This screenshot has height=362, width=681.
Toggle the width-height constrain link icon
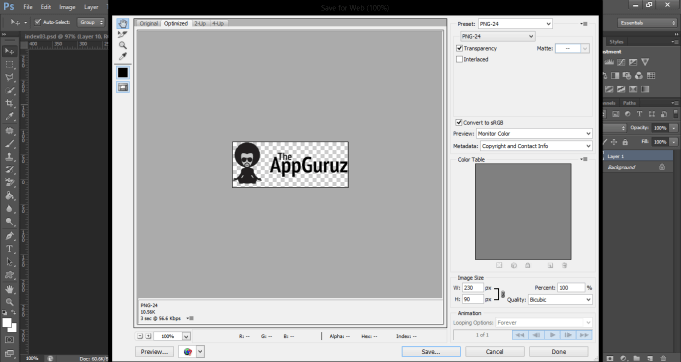point(503,294)
